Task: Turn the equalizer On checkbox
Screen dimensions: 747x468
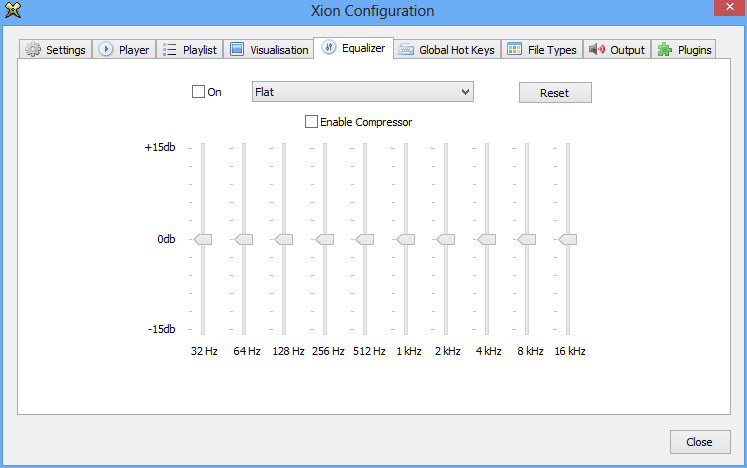Action: click(198, 92)
